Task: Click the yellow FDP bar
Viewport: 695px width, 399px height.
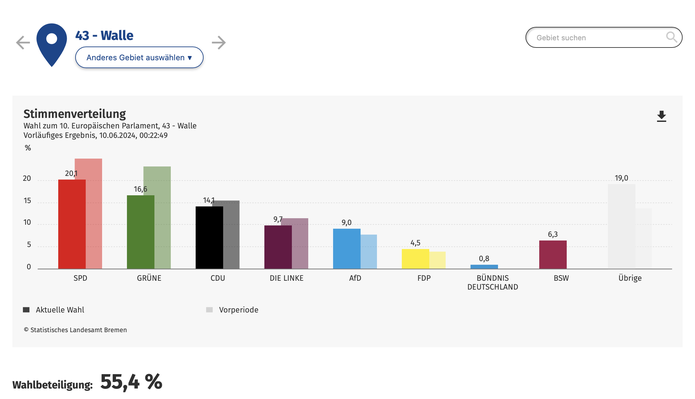Action: coord(415,259)
